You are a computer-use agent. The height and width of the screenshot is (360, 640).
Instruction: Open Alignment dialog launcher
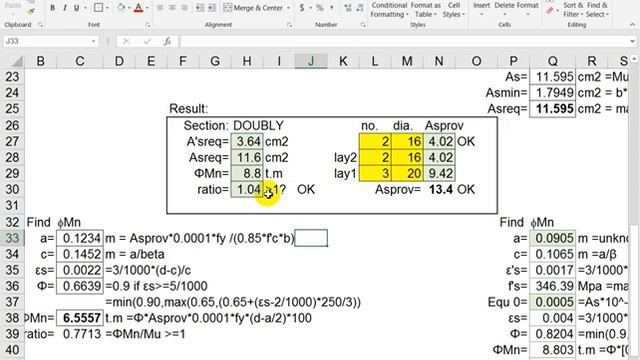tap(289, 25)
